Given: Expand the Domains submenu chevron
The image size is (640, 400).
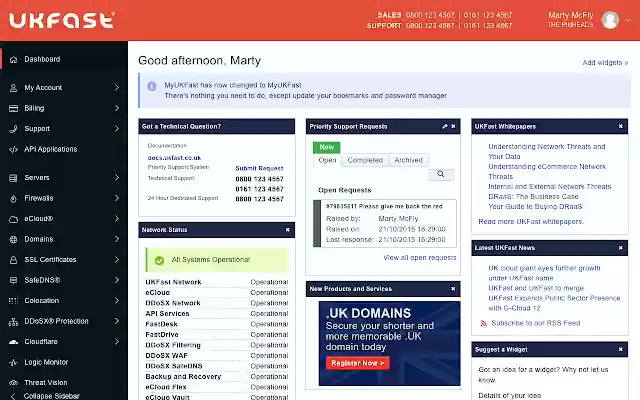Looking at the screenshot, I should tap(117, 239).
